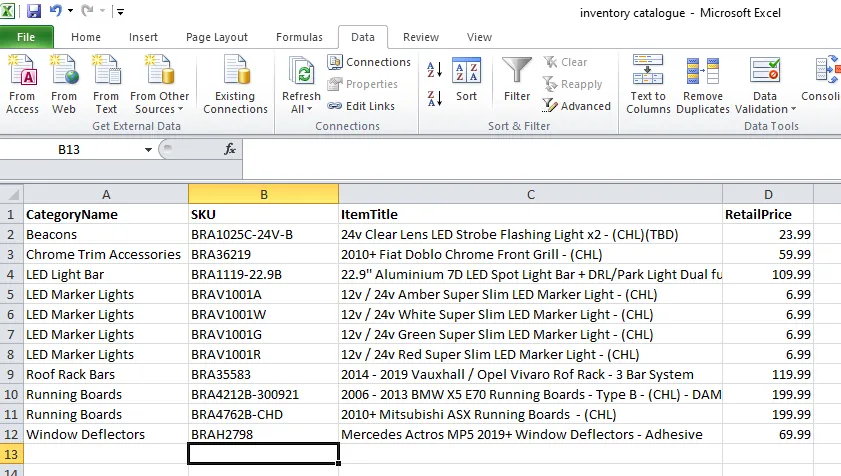Open the Undo history dropdown arrow
Viewport: 841px width, 476px height.
(70, 11)
